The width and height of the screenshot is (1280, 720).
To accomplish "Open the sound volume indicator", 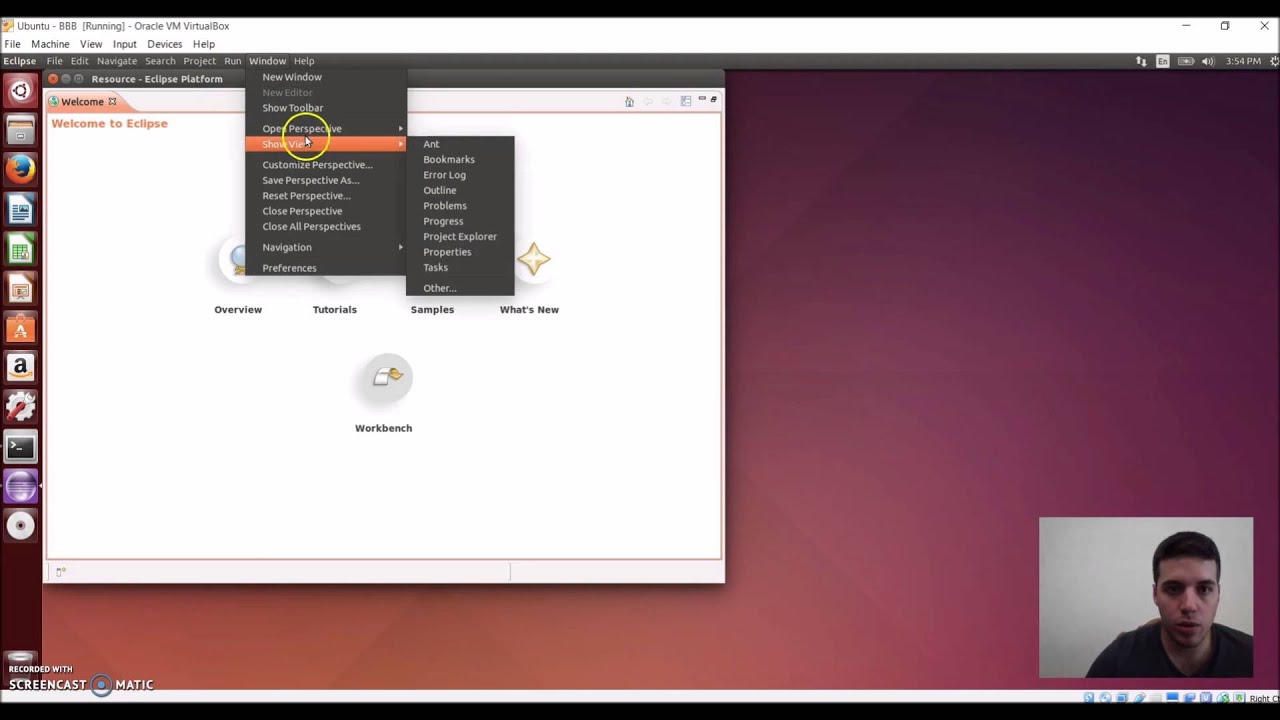I will coord(1208,61).
